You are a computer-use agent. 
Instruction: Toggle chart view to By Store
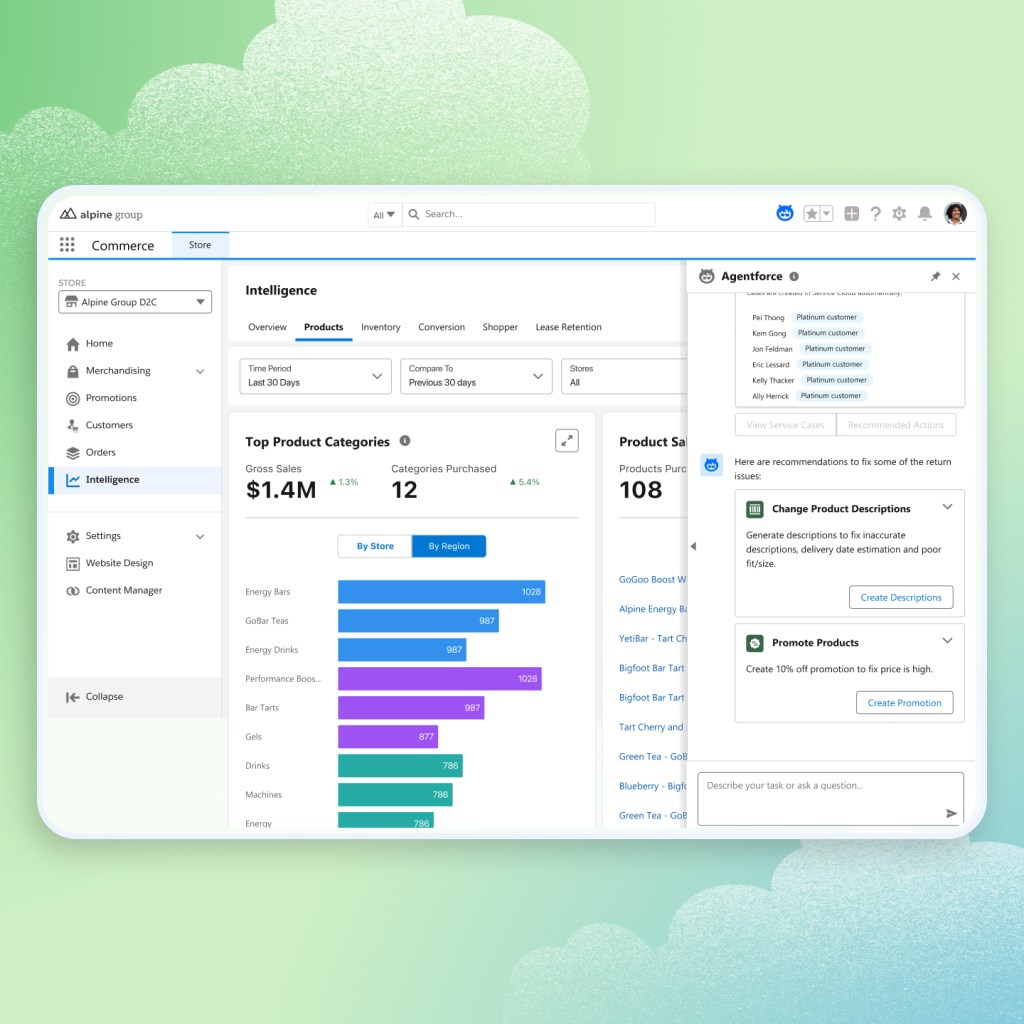375,546
